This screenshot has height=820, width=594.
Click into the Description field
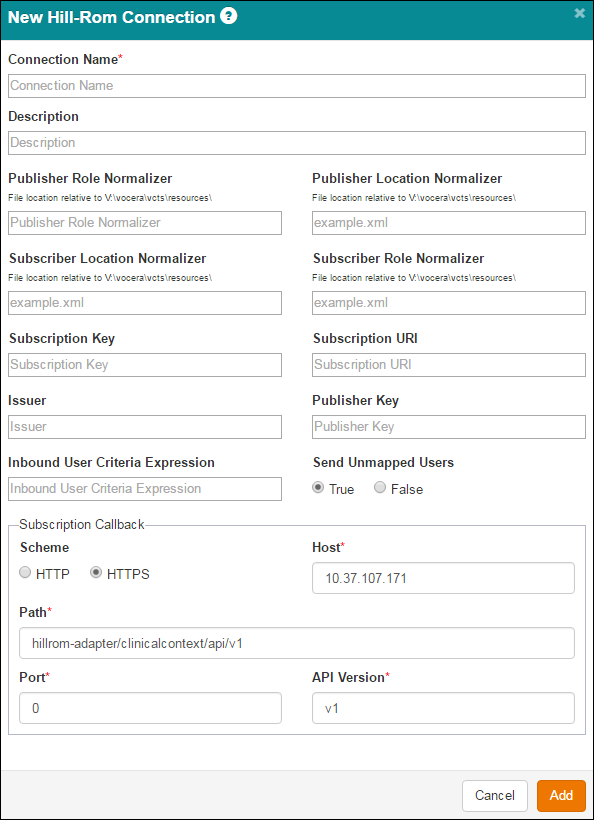[296, 143]
